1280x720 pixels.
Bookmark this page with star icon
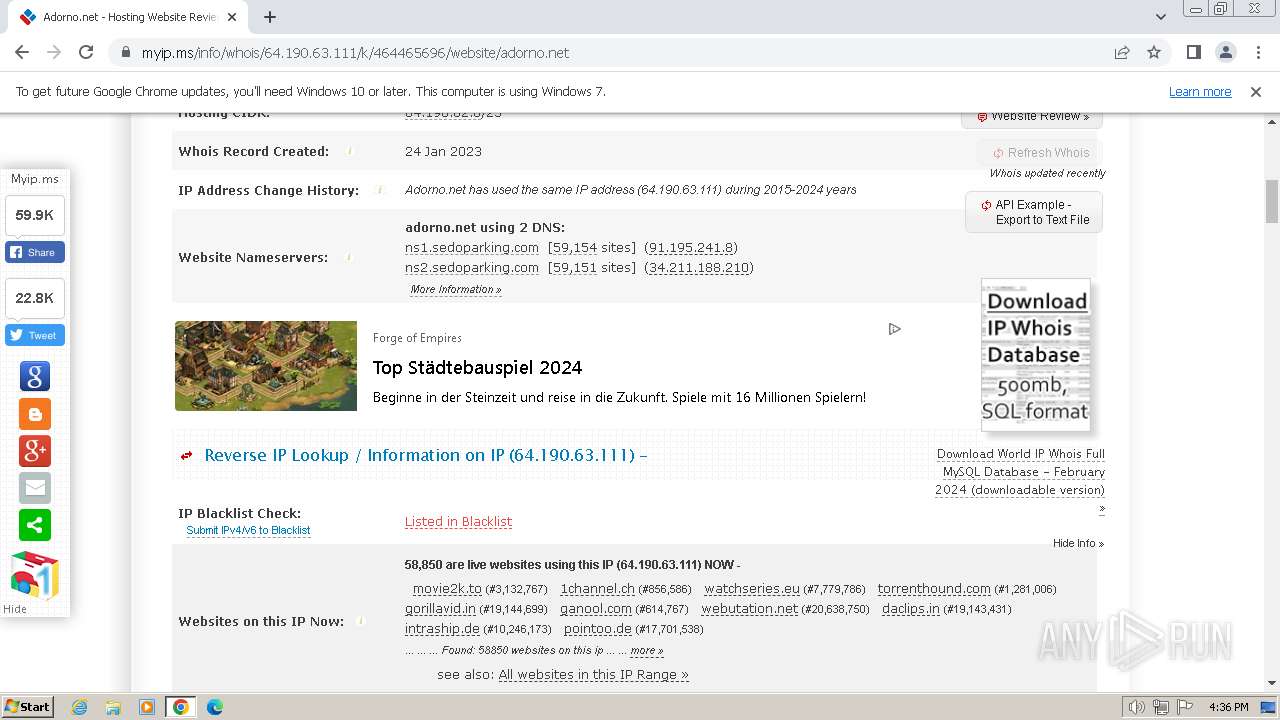1154,52
